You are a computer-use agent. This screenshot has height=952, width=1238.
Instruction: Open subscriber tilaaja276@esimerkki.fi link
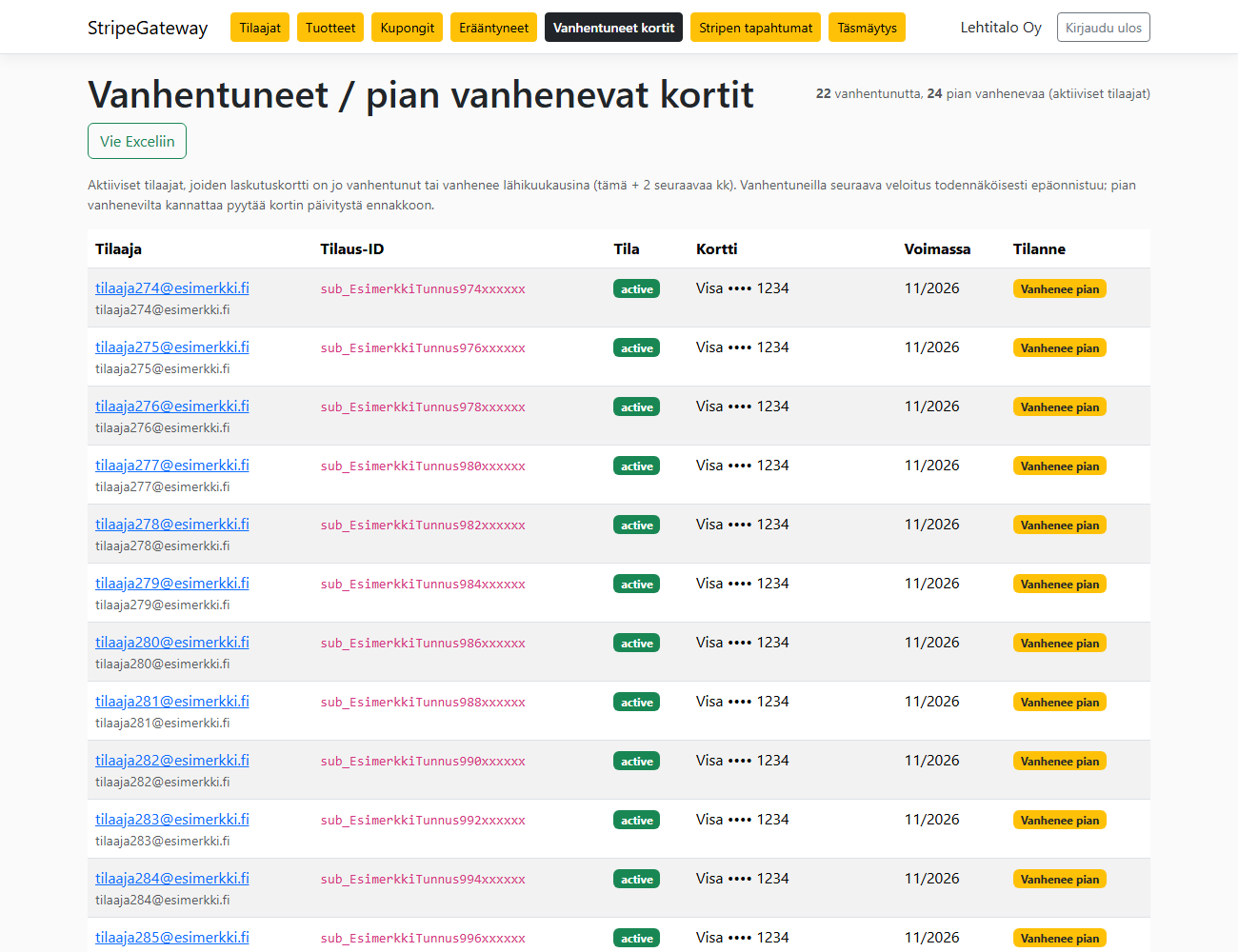(172, 407)
